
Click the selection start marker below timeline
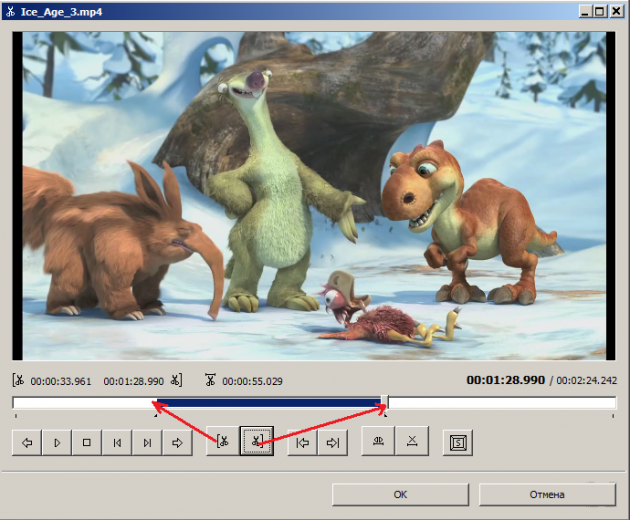point(156,416)
